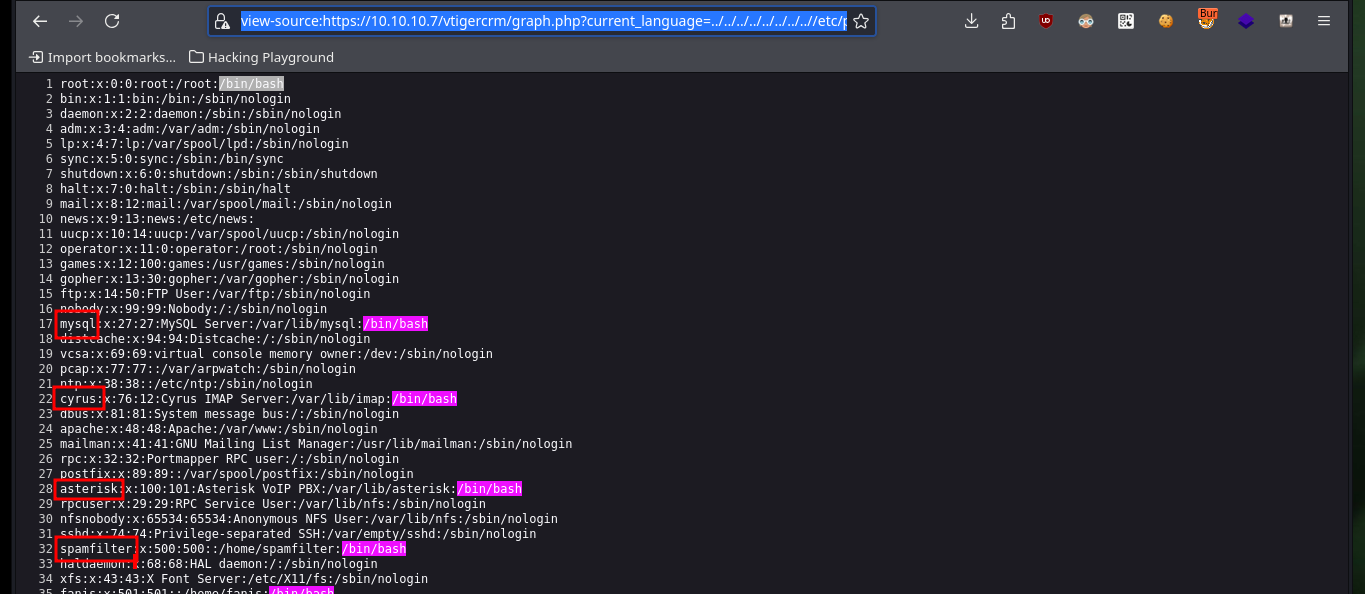
Task: Click the Import bookmarks link
Action: (x=102, y=57)
